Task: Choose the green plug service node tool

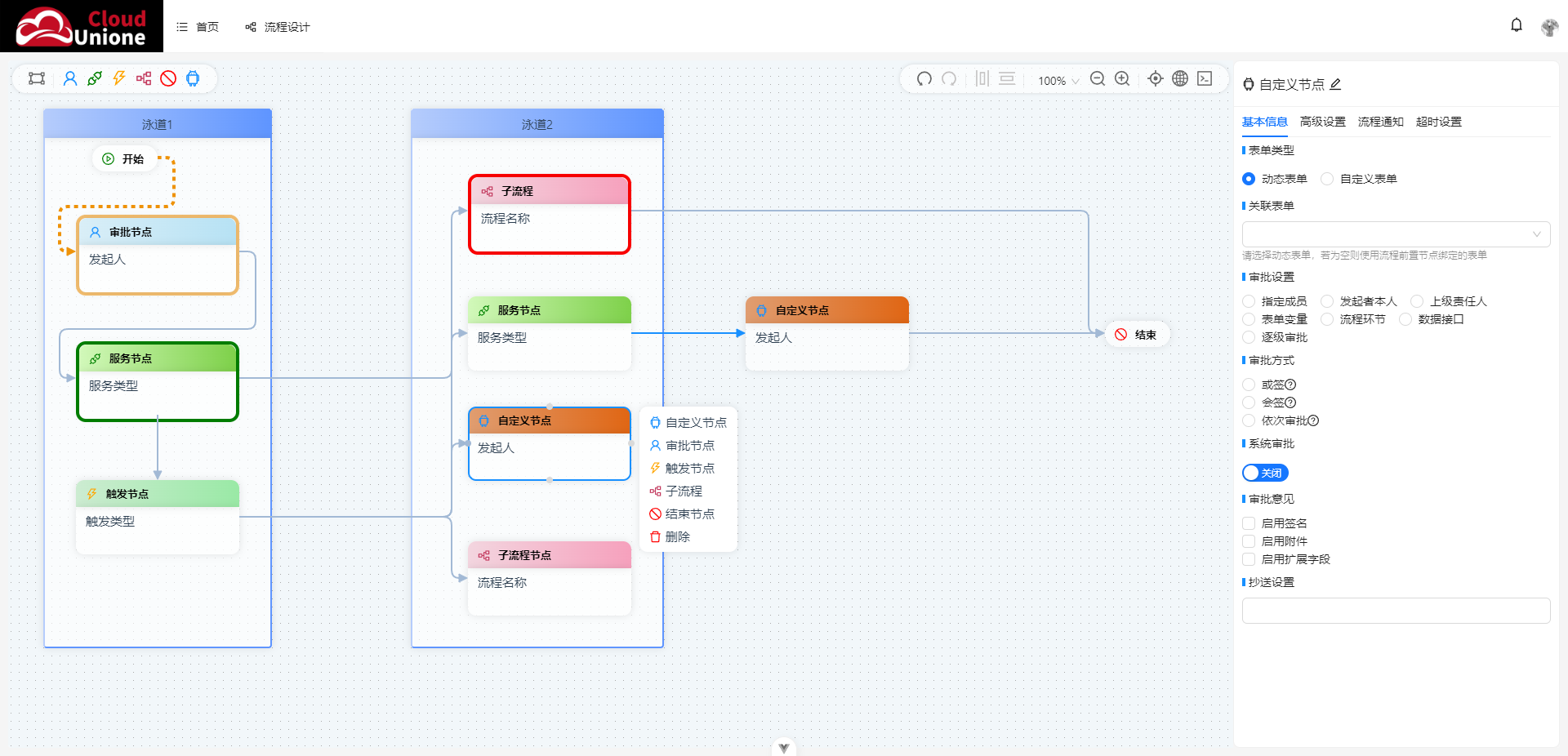Action: [x=95, y=78]
